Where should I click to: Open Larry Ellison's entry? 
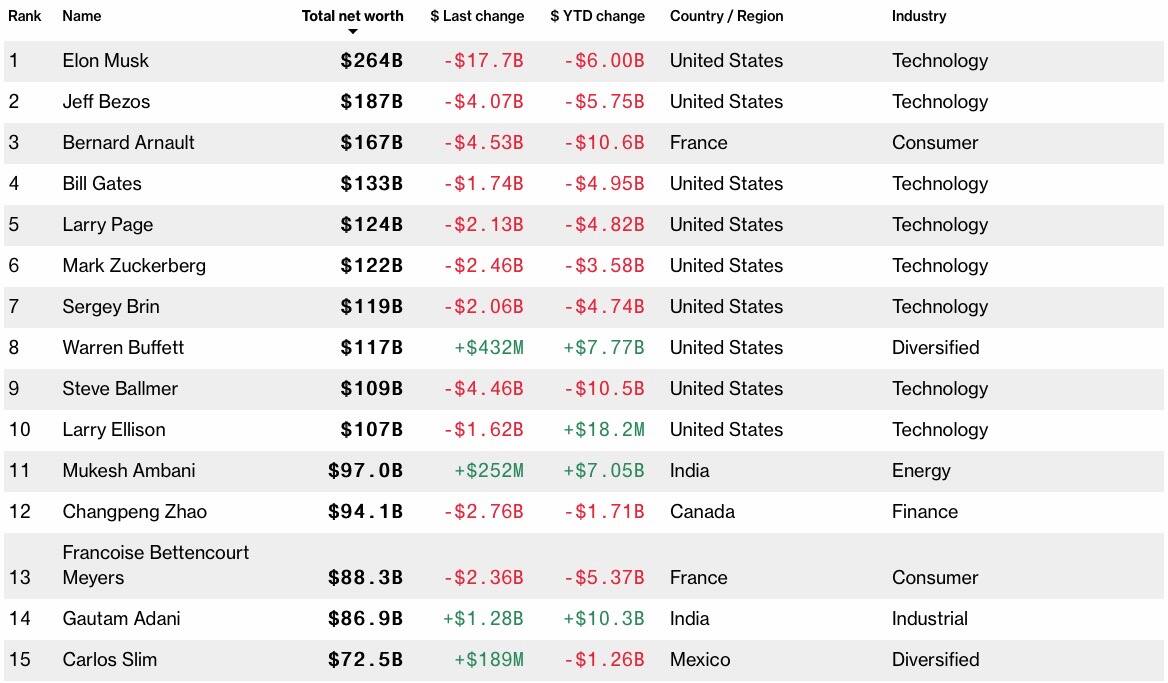(x=114, y=430)
